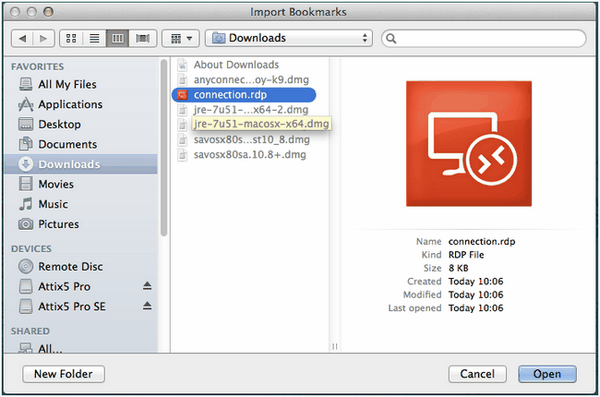Close the Import Bookmarks window
The width and height of the screenshot is (600, 397).
pyautogui.click(x=15, y=12)
